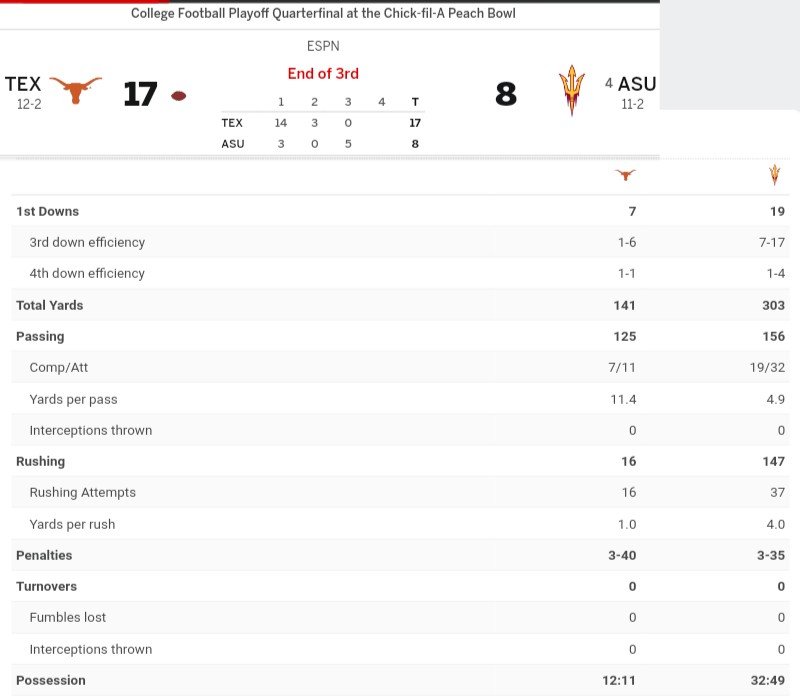Select the Possession stat row
The height and width of the screenshot is (699, 800).
[400, 680]
